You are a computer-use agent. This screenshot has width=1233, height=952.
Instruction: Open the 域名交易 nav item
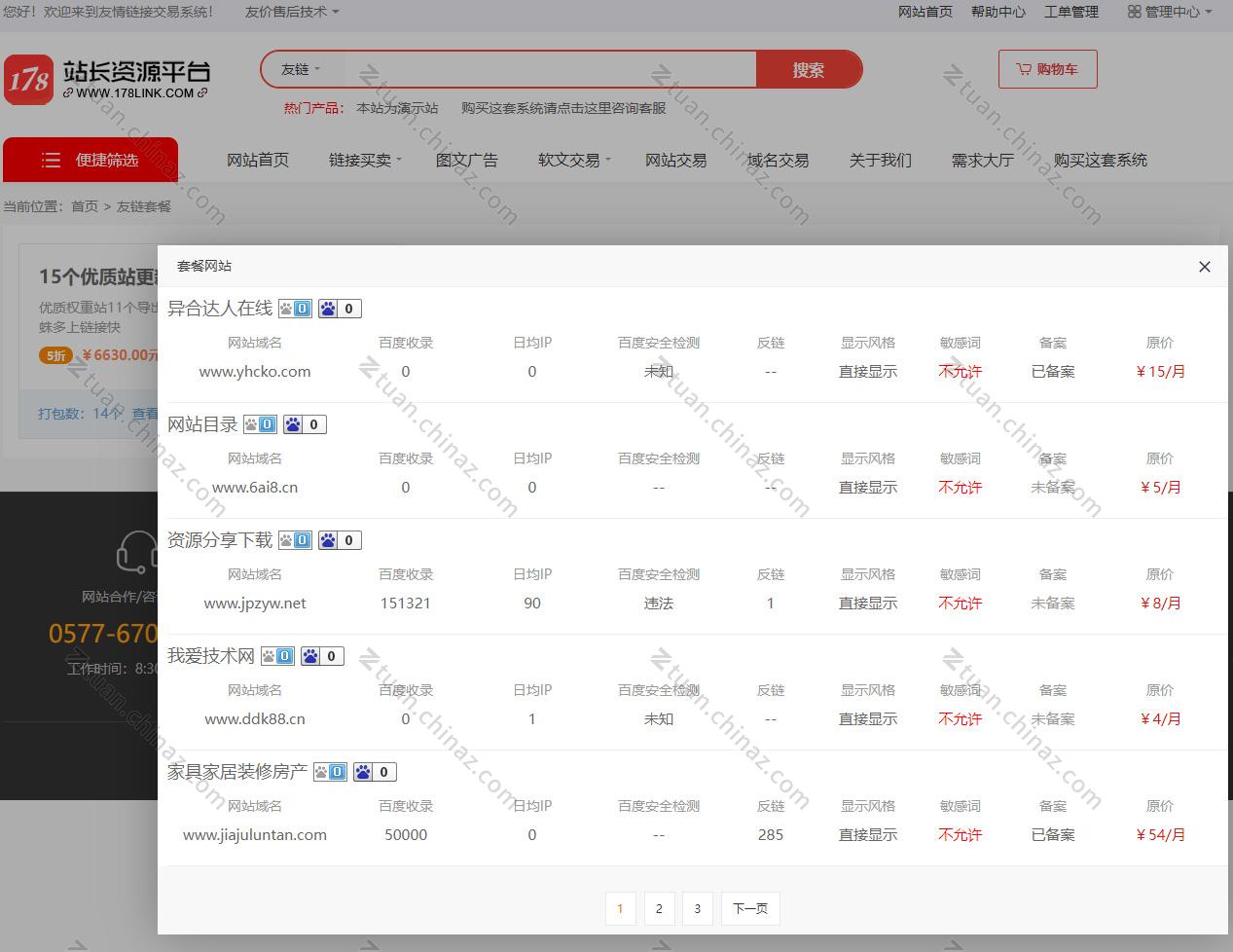pyautogui.click(x=779, y=161)
